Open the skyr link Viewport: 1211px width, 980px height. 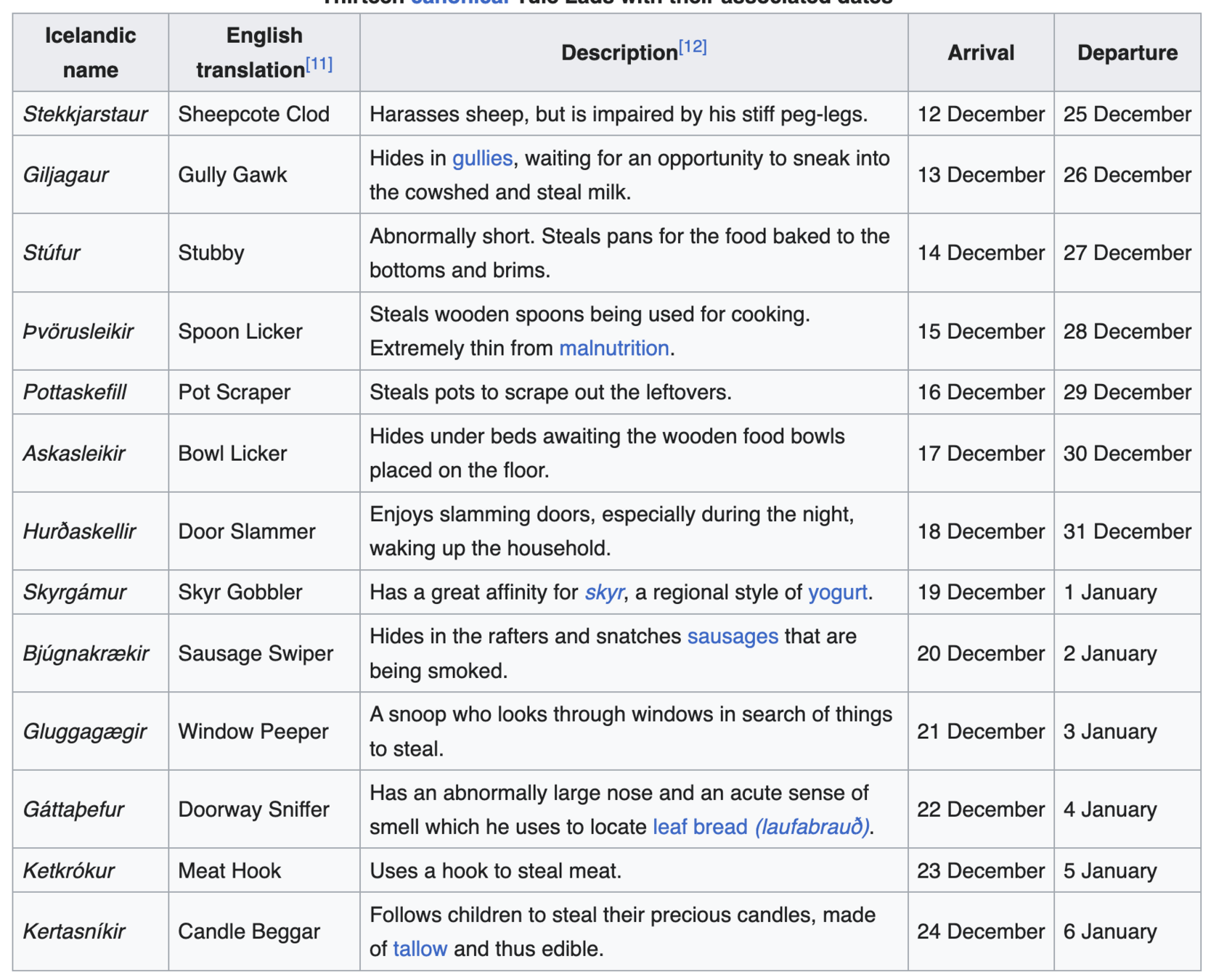click(x=604, y=592)
